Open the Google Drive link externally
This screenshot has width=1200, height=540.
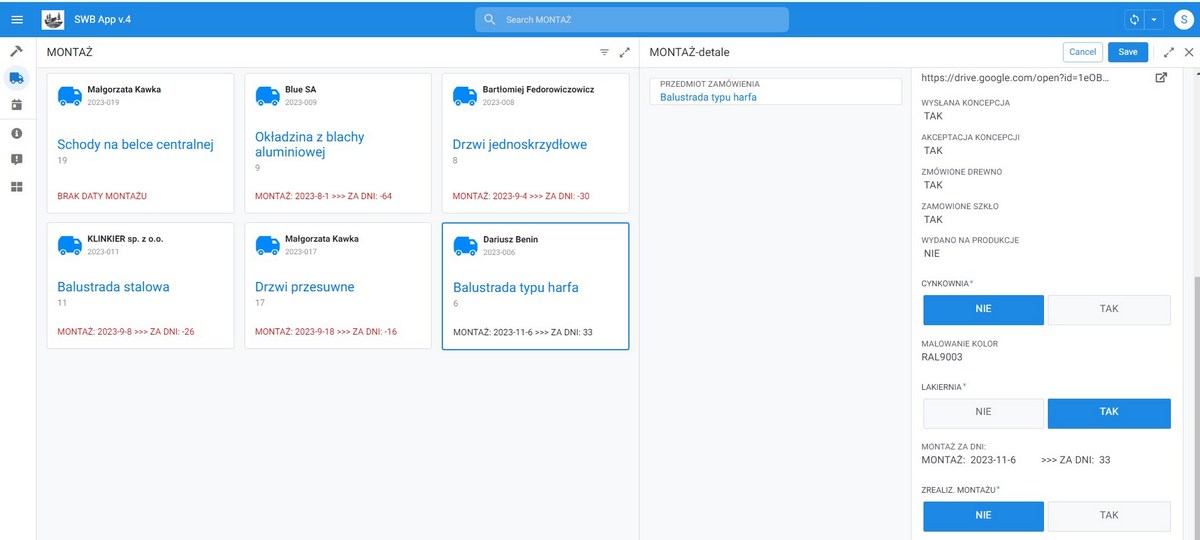pos(1161,78)
